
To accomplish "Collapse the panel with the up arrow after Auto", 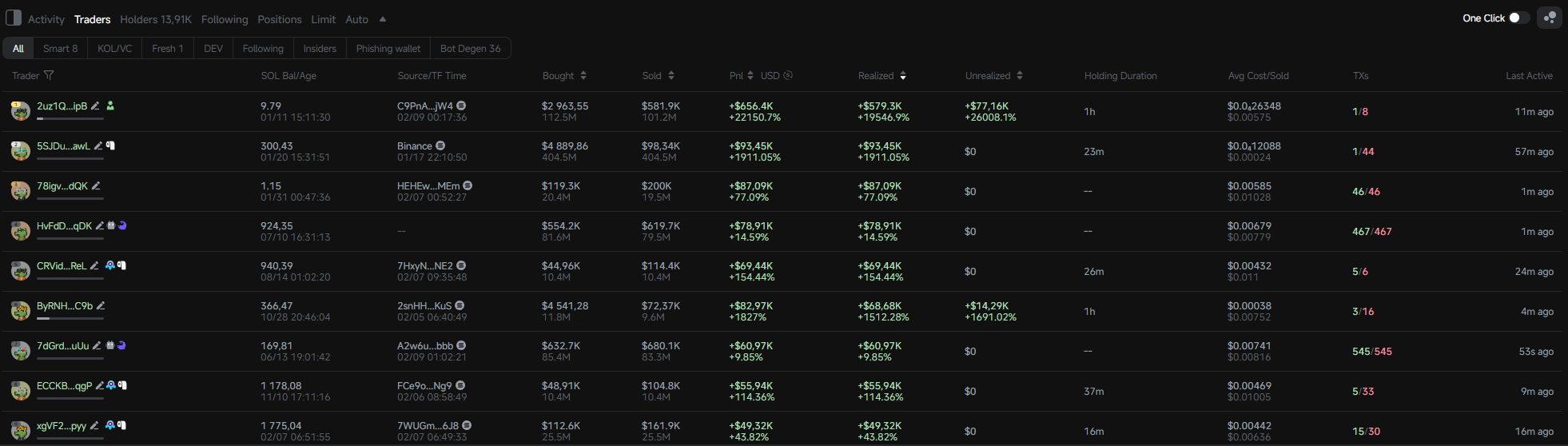I will pyautogui.click(x=383, y=19).
